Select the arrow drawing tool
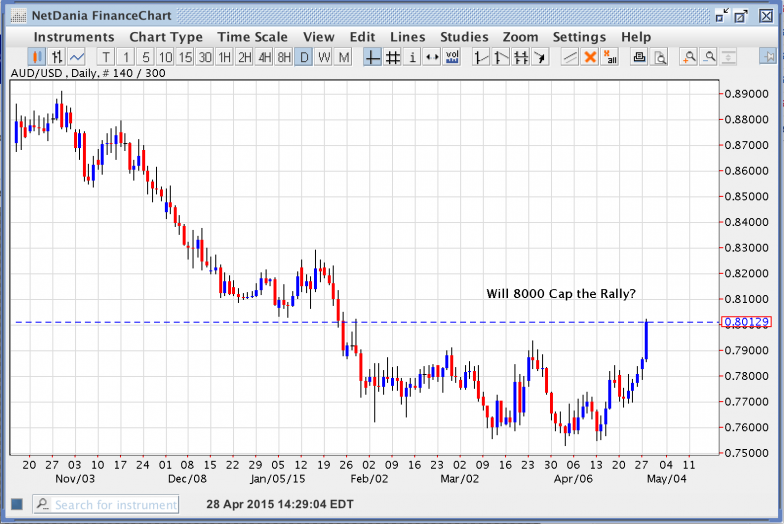 click(540, 57)
